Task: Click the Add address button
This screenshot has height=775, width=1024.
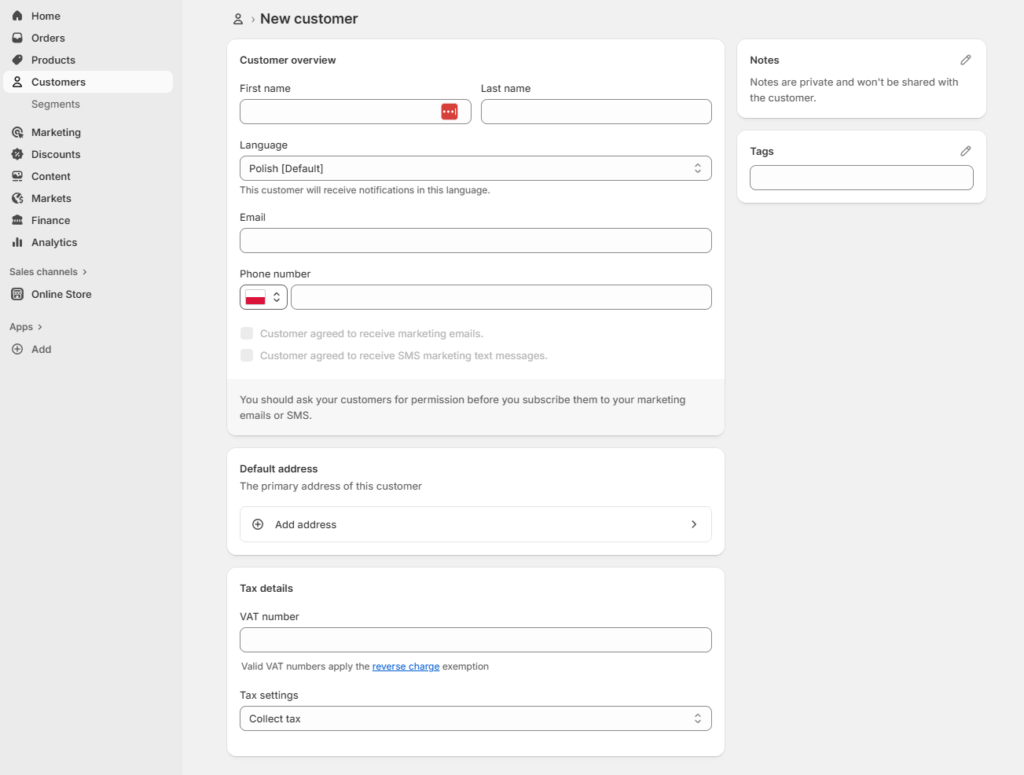Action: pyautogui.click(x=475, y=524)
